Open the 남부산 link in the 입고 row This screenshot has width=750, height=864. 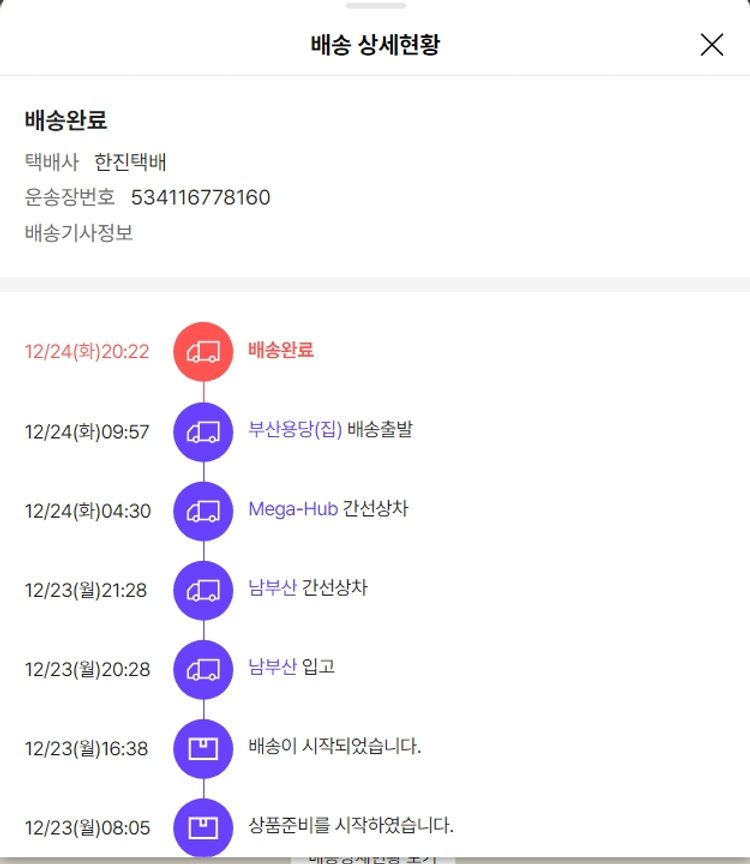tap(272, 667)
